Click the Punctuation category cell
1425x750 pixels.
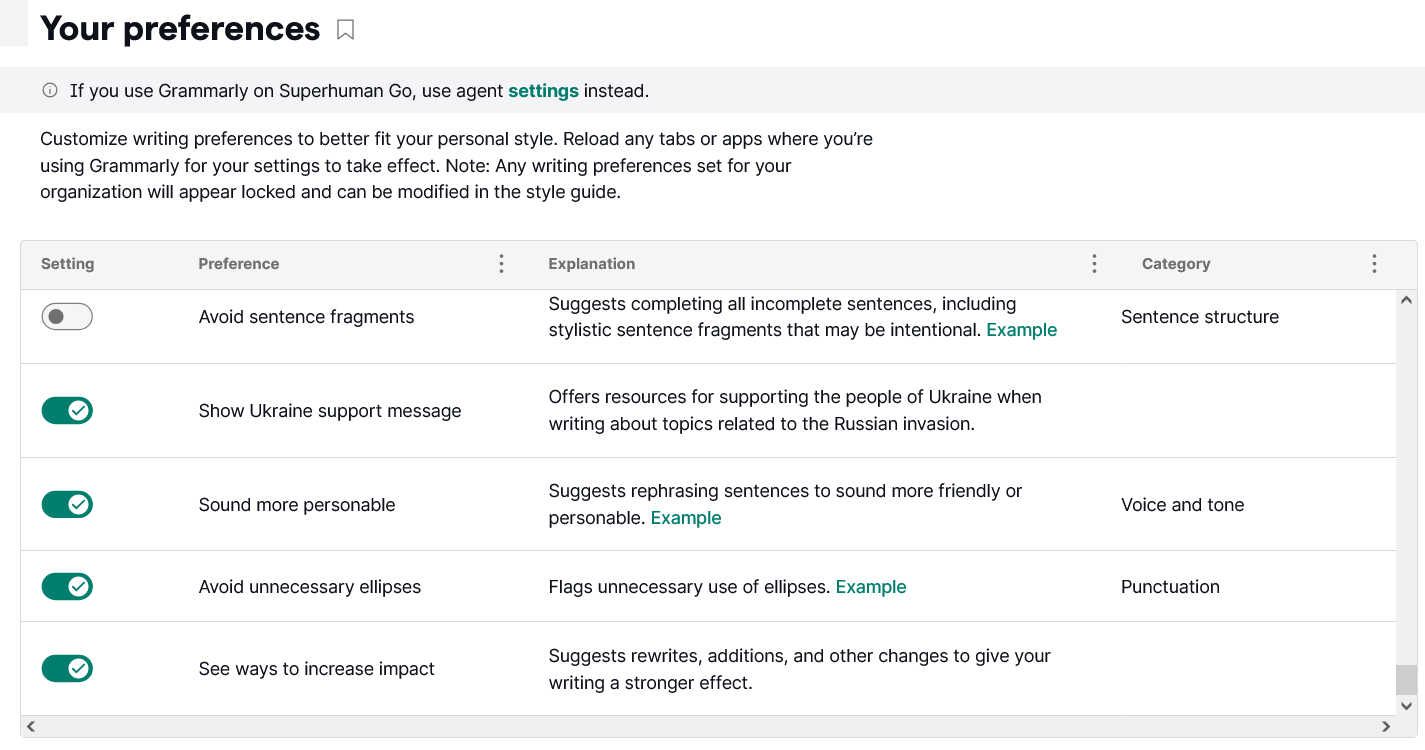coord(1170,587)
